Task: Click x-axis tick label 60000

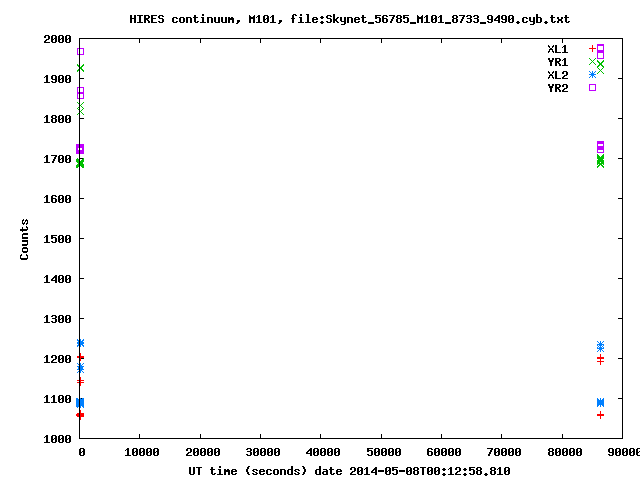Action: coord(444,452)
